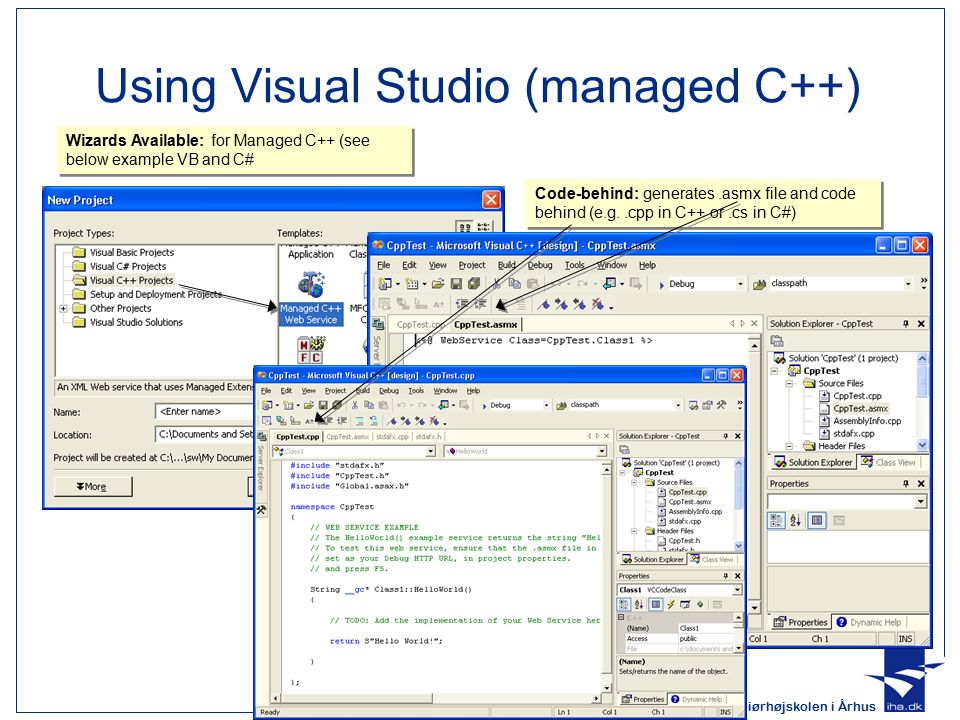Image resolution: width=960 pixels, height=720 pixels.
Task: Click Toggle Bookmark flag icon in CppTest.cpp toolbar
Action: [x=392, y=421]
